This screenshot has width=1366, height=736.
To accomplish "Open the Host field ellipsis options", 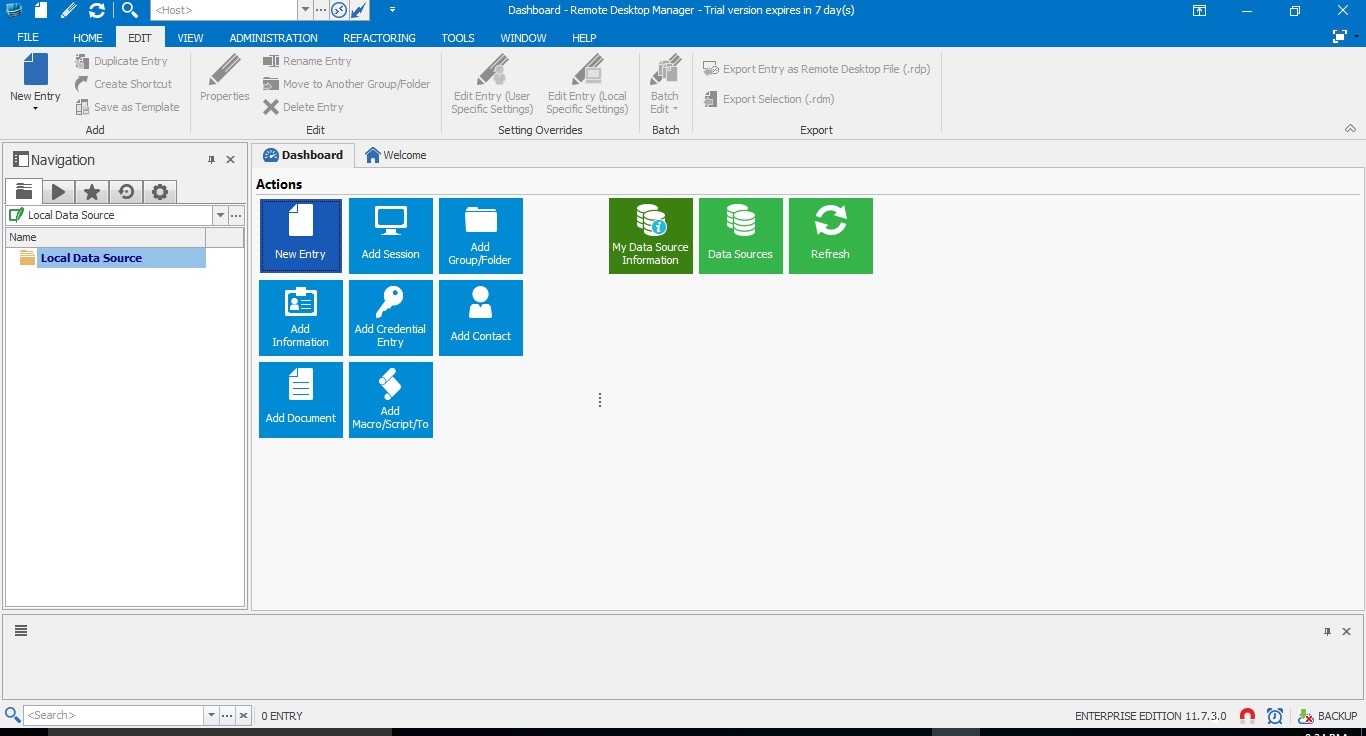I will tap(321, 10).
